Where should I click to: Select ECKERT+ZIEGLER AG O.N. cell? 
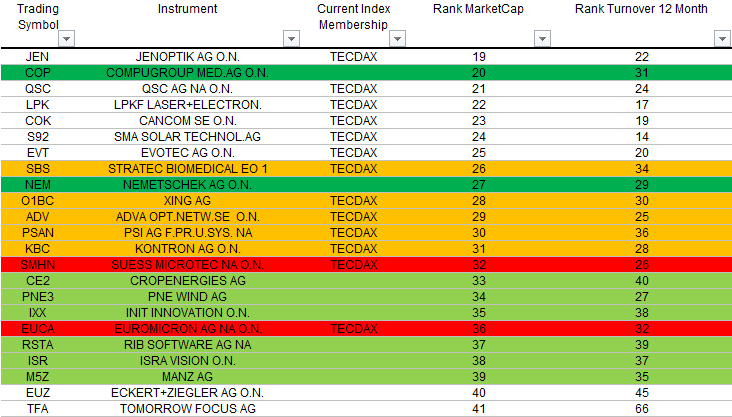click(x=187, y=393)
